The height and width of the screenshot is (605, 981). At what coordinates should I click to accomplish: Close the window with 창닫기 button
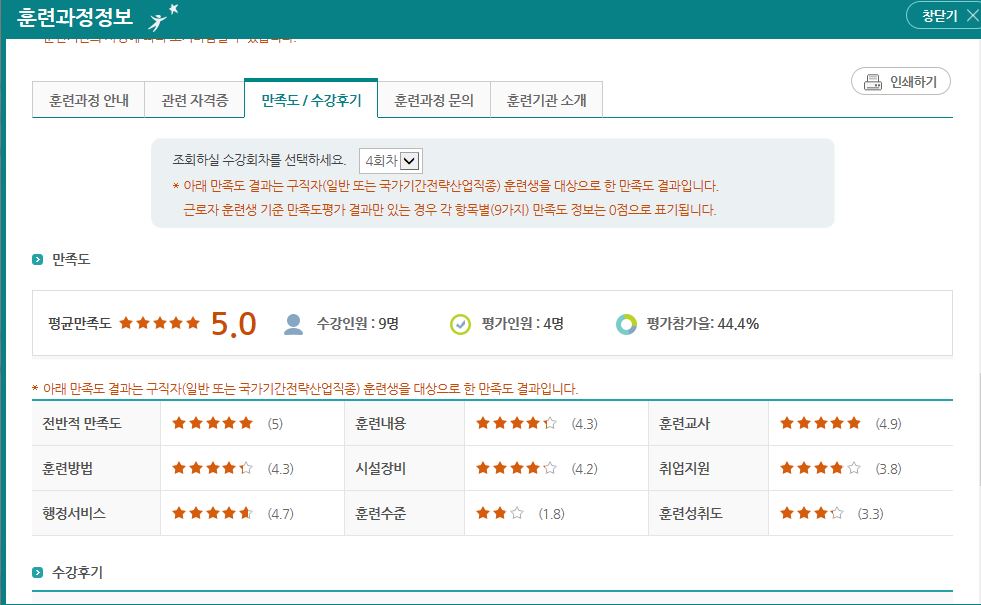[943, 16]
